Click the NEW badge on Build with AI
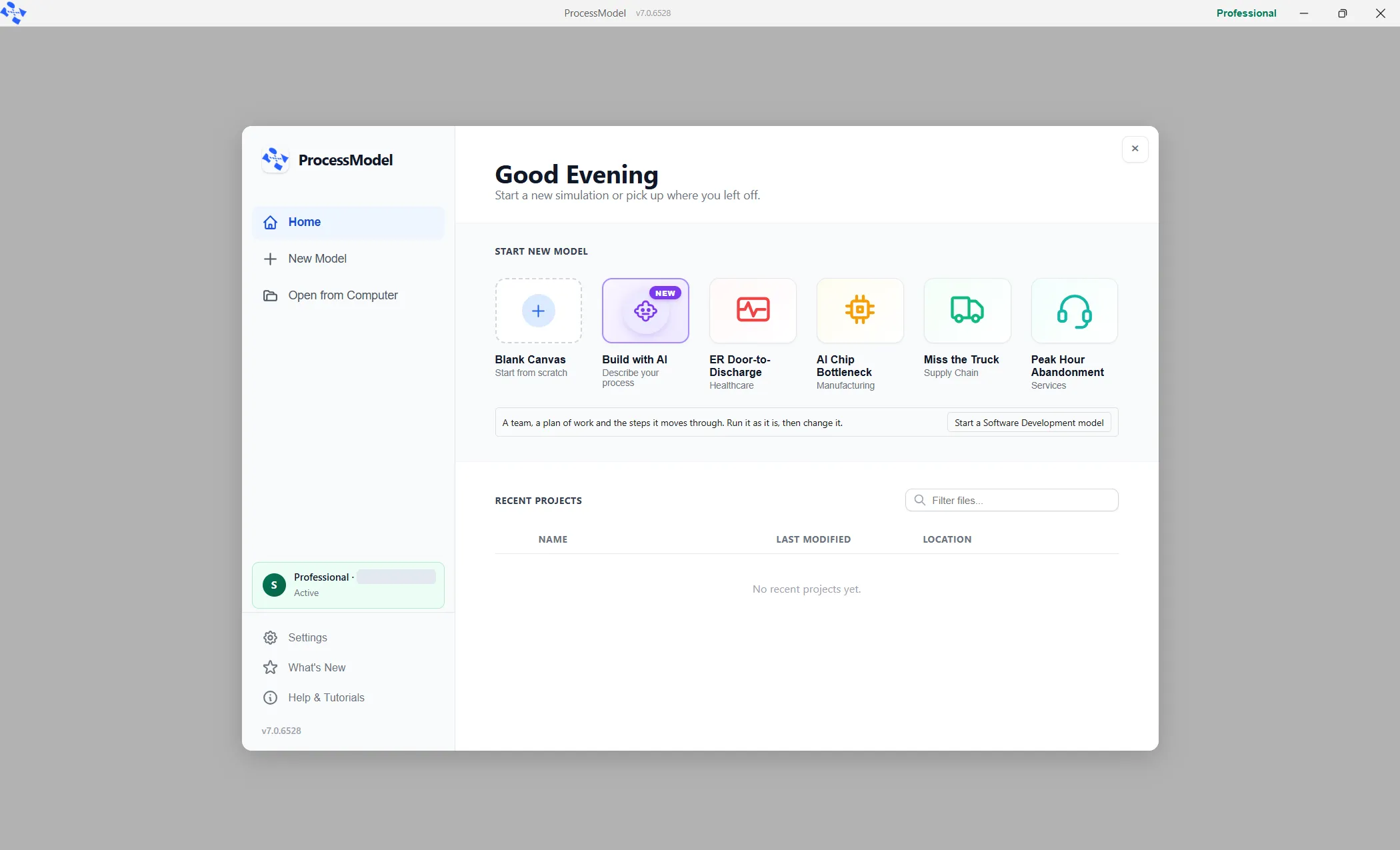The image size is (1400, 850). click(665, 293)
